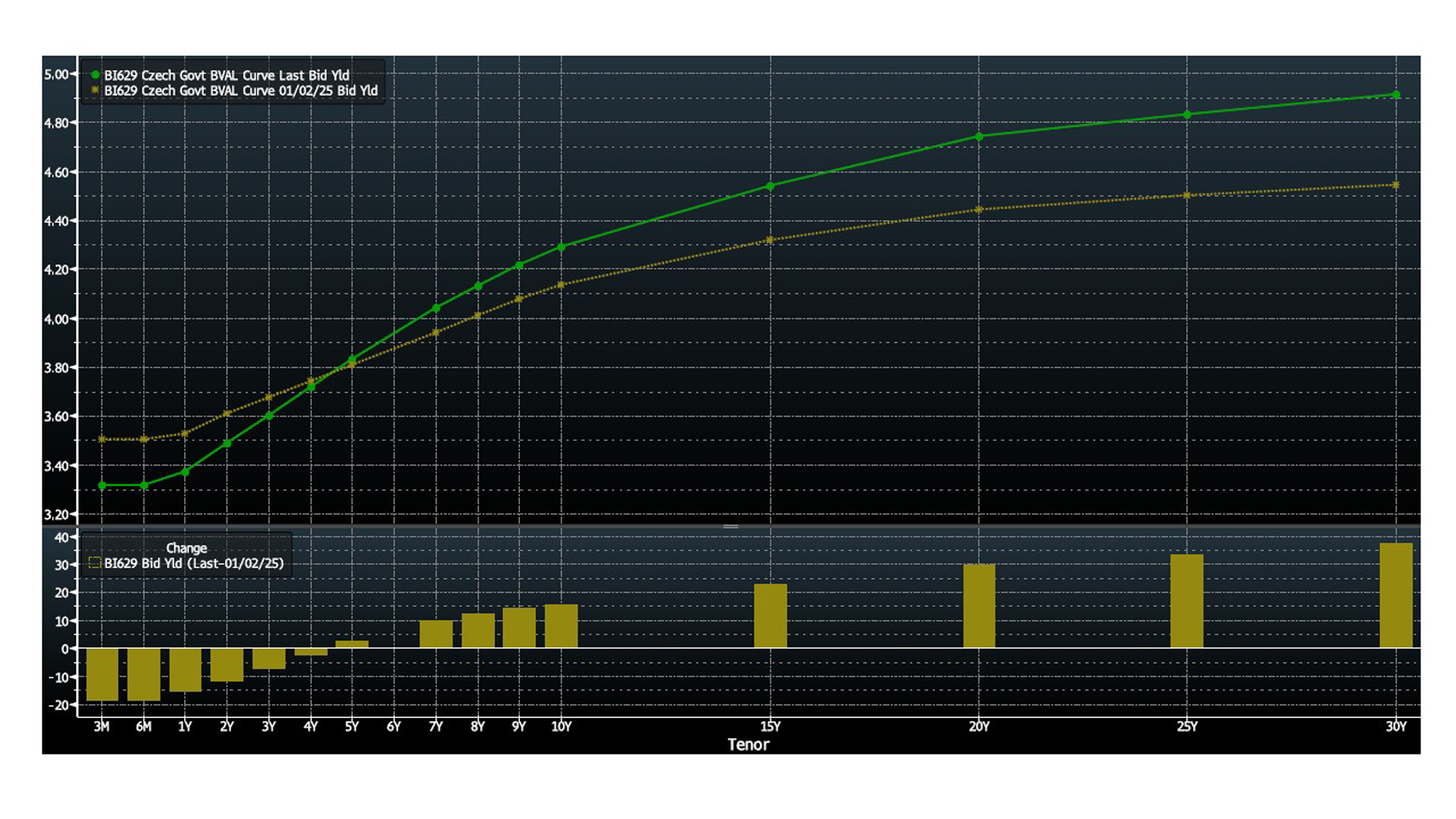Click the green 9Y data point
Image resolution: width=1456 pixels, height=819 pixels.
pyautogui.click(x=519, y=265)
